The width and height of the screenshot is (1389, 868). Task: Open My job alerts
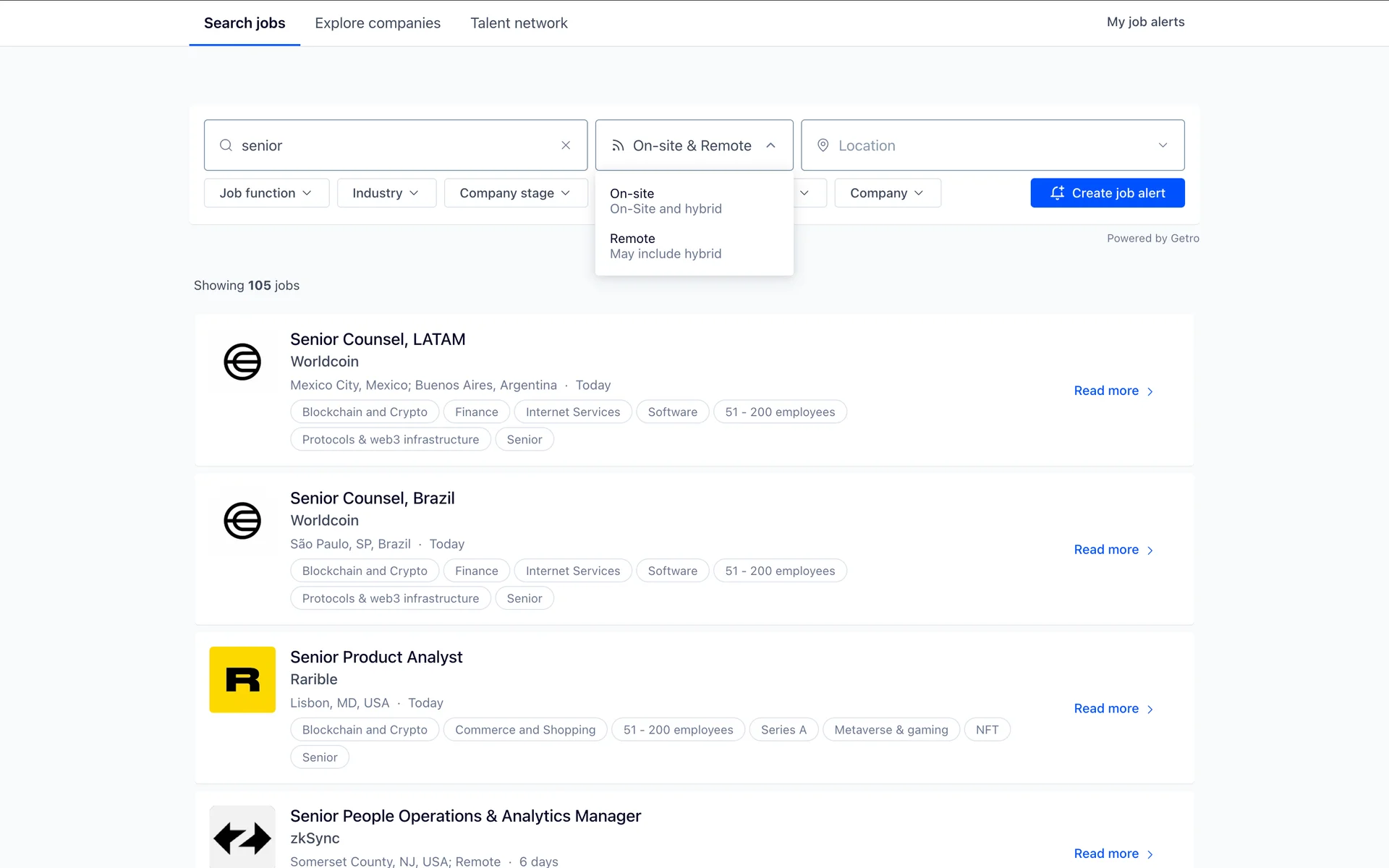(1145, 22)
